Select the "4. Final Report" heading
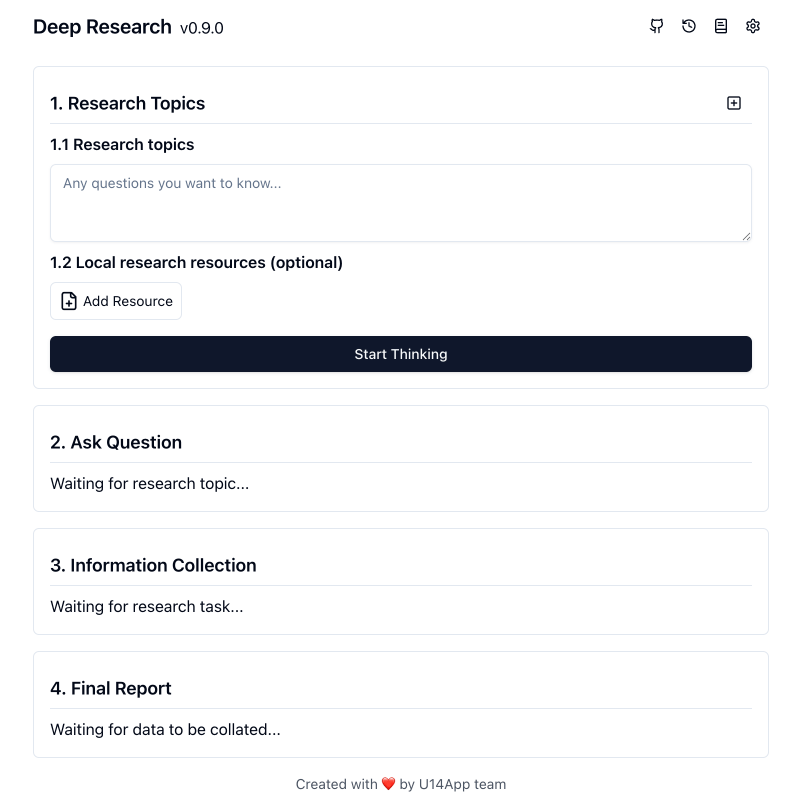The image size is (800, 800). pyautogui.click(x=111, y=688)
